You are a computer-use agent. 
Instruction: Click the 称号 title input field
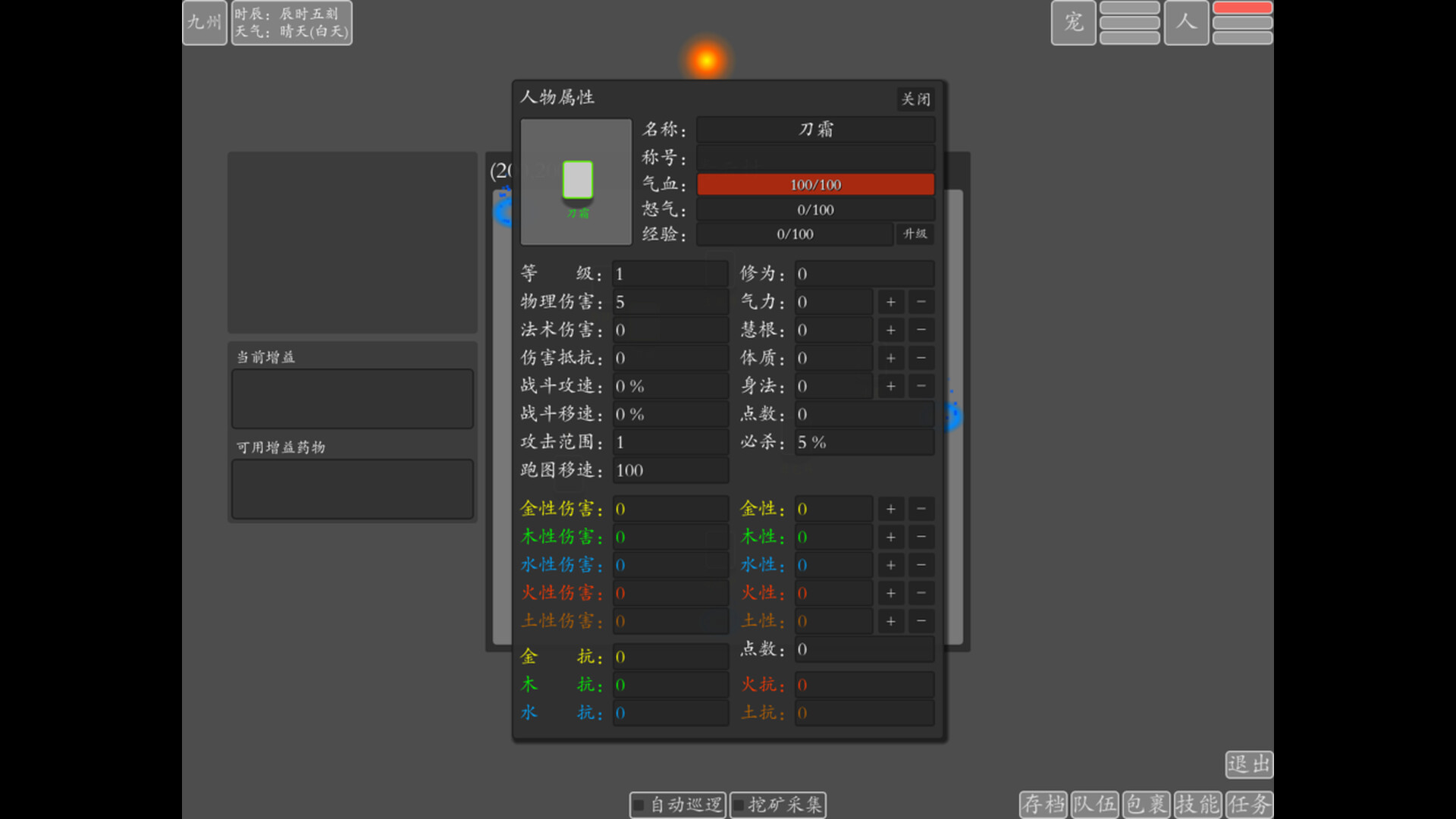click(815, 158)
